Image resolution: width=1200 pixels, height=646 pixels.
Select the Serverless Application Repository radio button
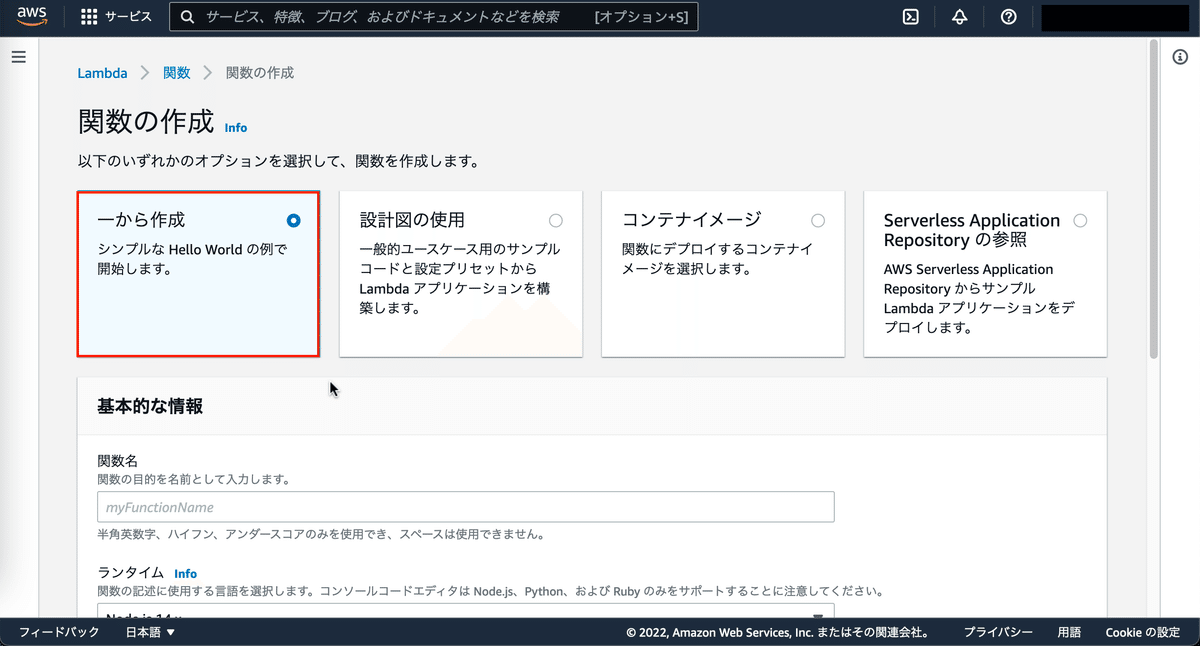[x=1080, y=221]
